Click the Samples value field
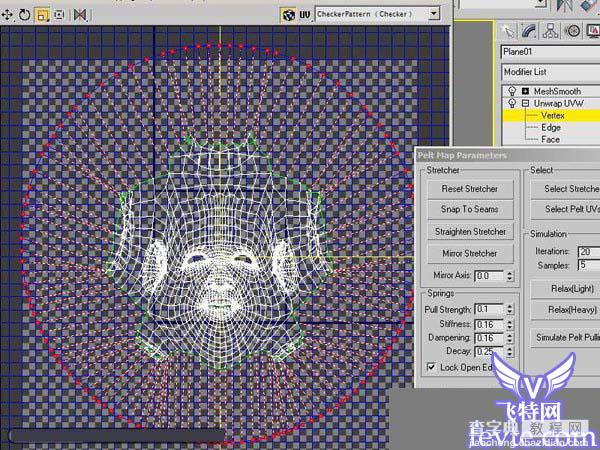 click(x=589, y=265)
